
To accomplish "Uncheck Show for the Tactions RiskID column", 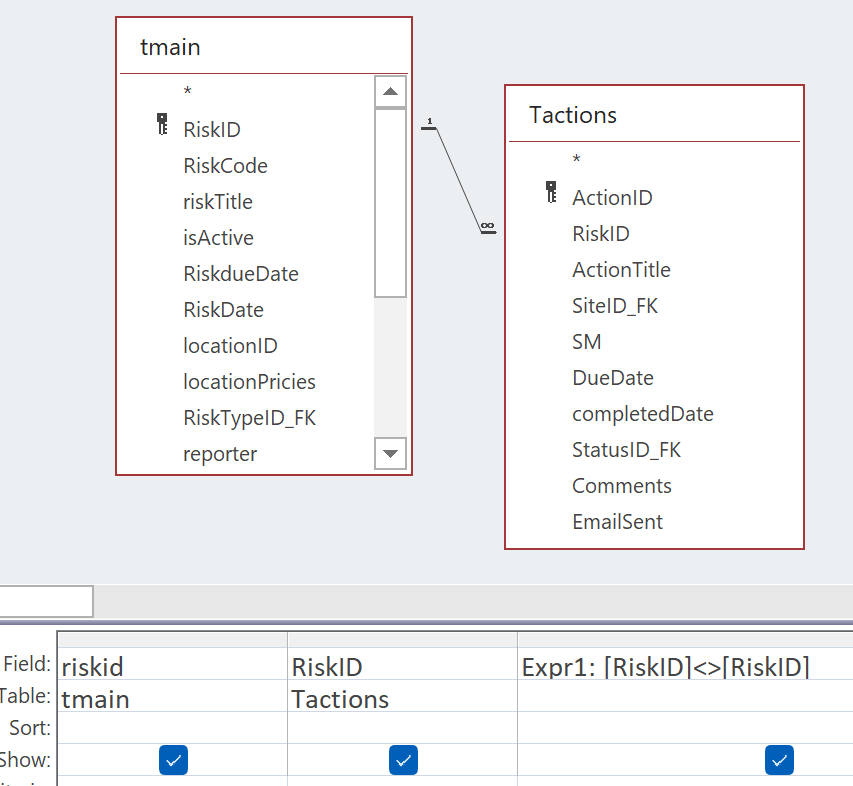I will 403,761.
